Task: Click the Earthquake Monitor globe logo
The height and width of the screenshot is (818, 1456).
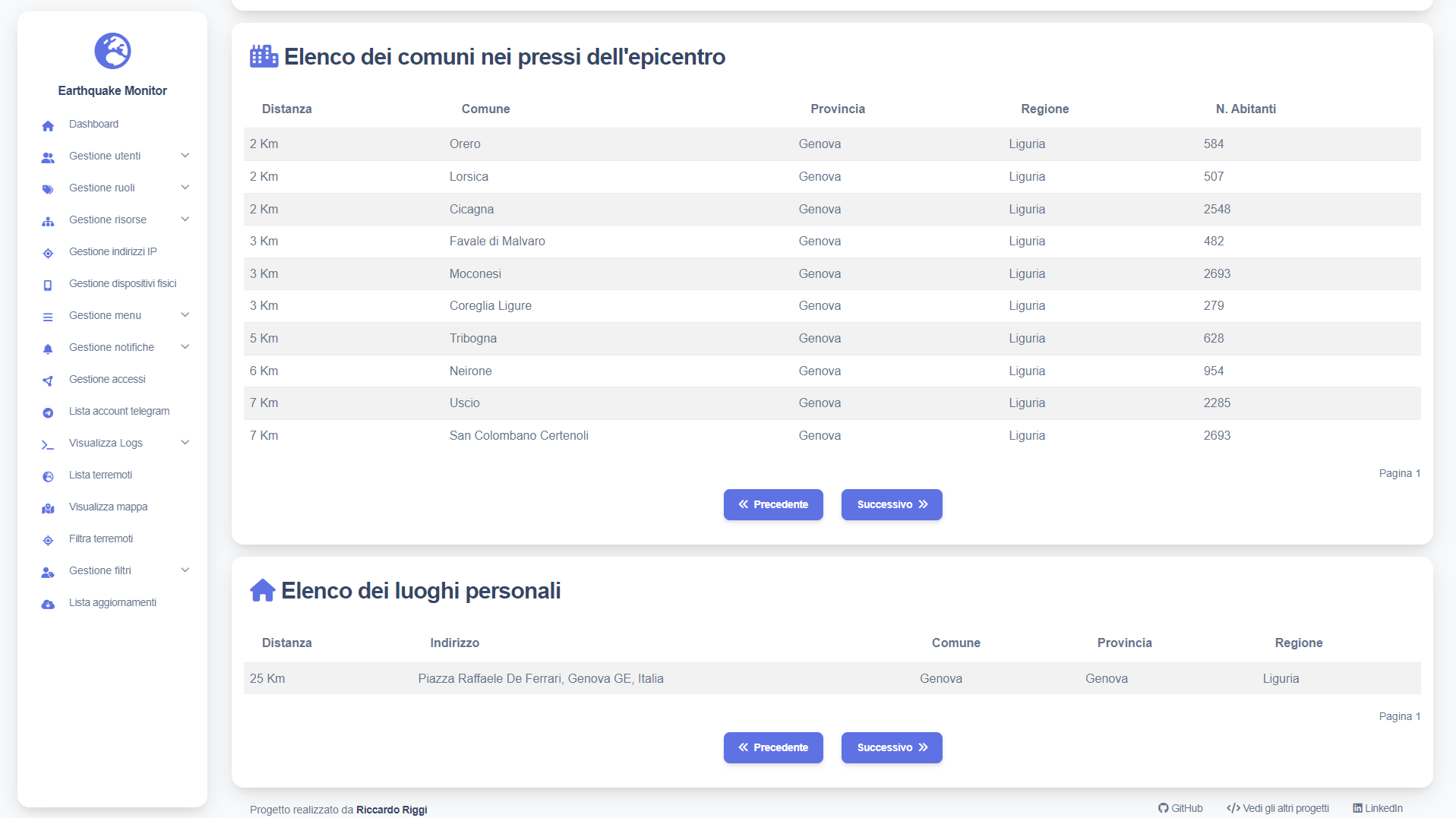Action: [112, 51]
